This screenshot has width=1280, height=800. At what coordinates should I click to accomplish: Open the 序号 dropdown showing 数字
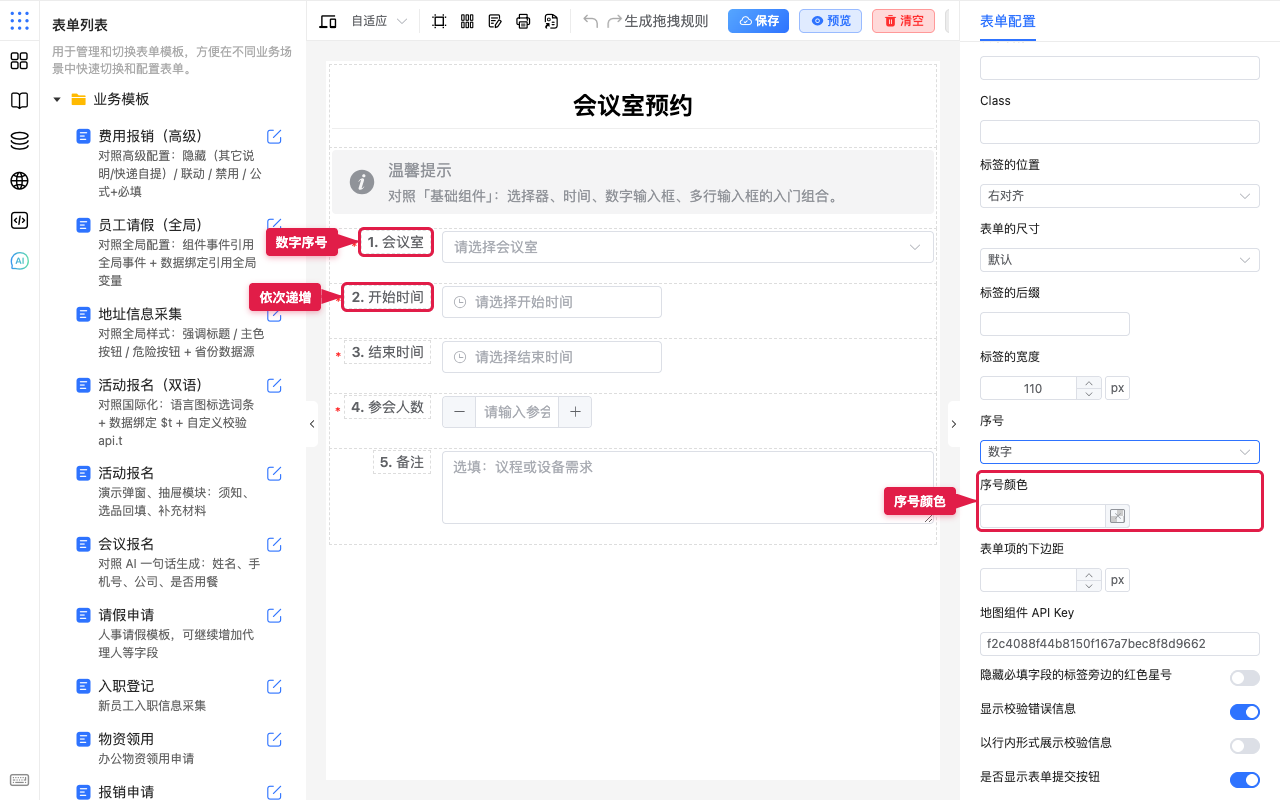(1119, 452)
